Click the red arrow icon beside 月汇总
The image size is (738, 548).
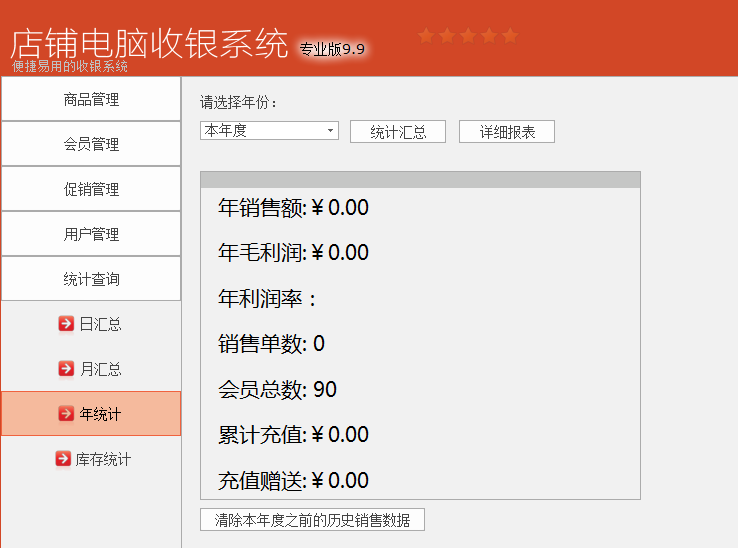(x=66, y=368)
